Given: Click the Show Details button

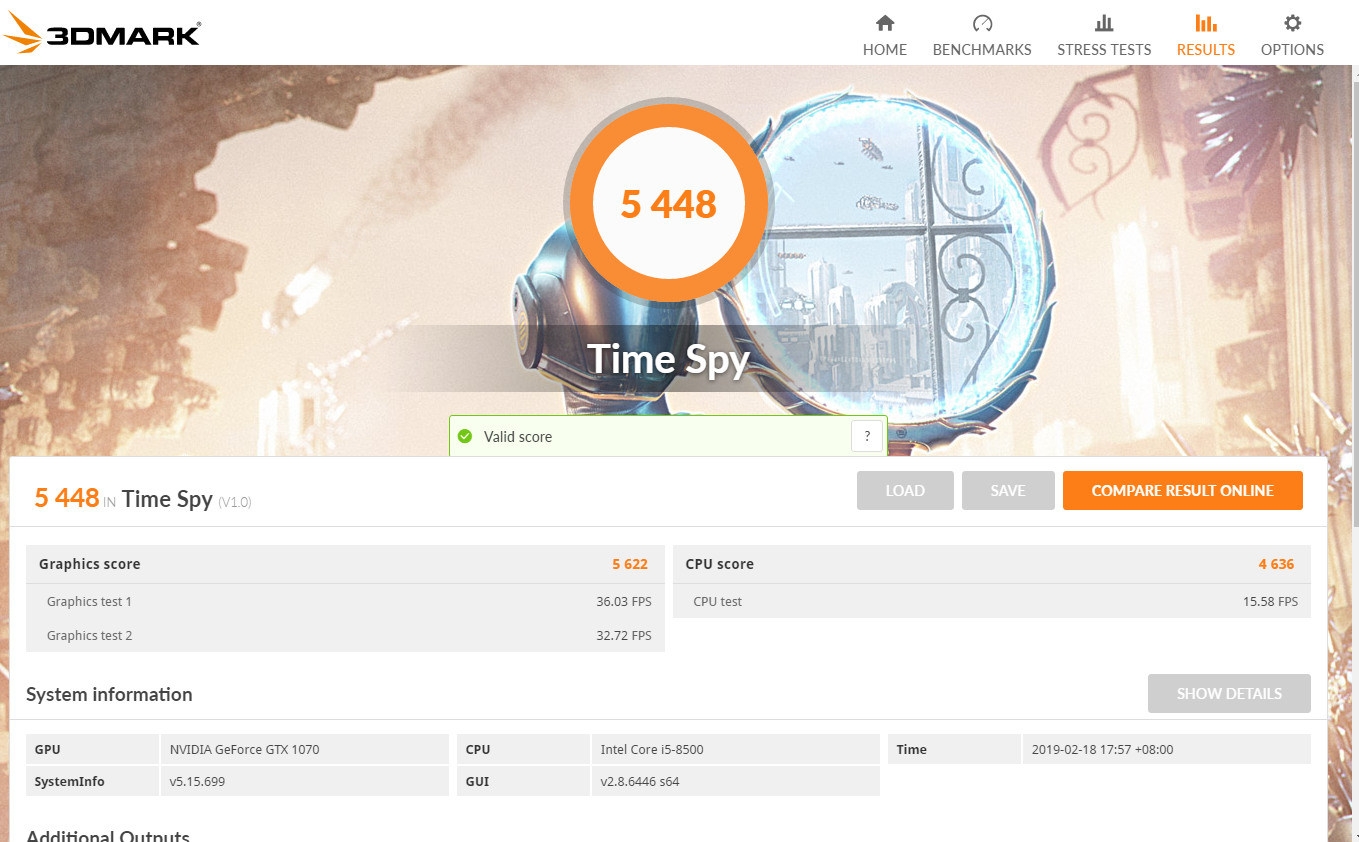Looking at the screenshot, I should coord(1229,693).
